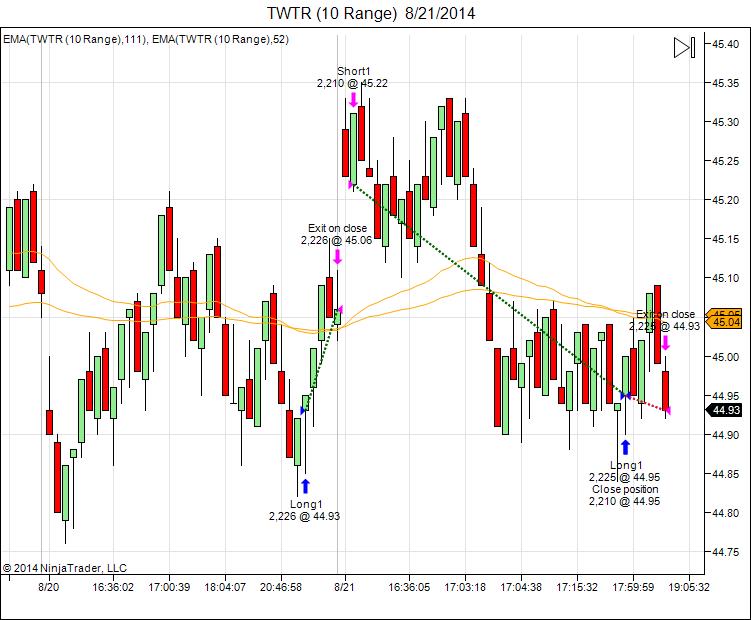Viewport: 751px width, 620px height.
Task: Click the magenta arrow under 'Exit on close 2,225 @ 44.93'
Action: point(665,343)
